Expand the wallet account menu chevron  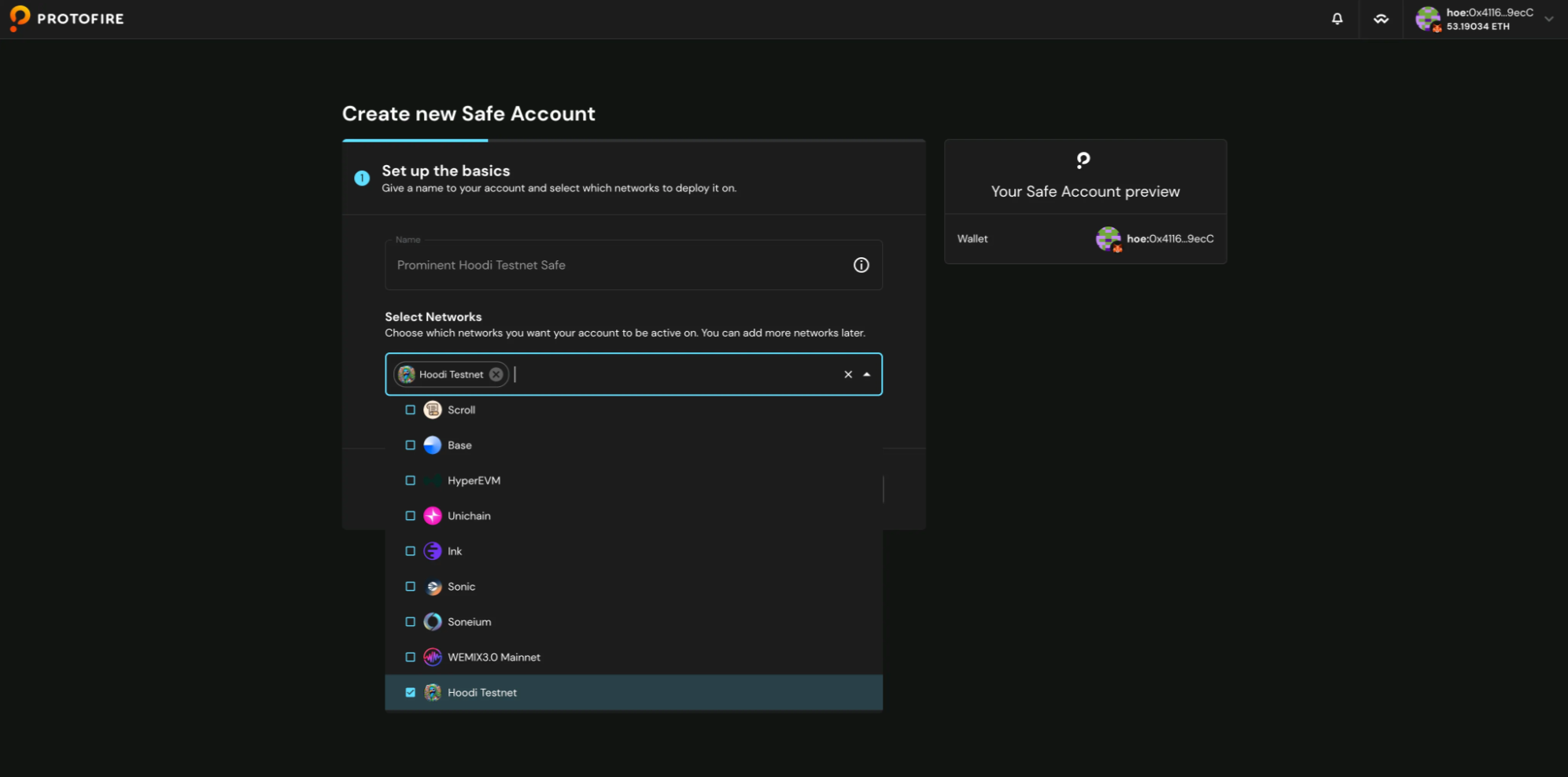coord(1548,19)
